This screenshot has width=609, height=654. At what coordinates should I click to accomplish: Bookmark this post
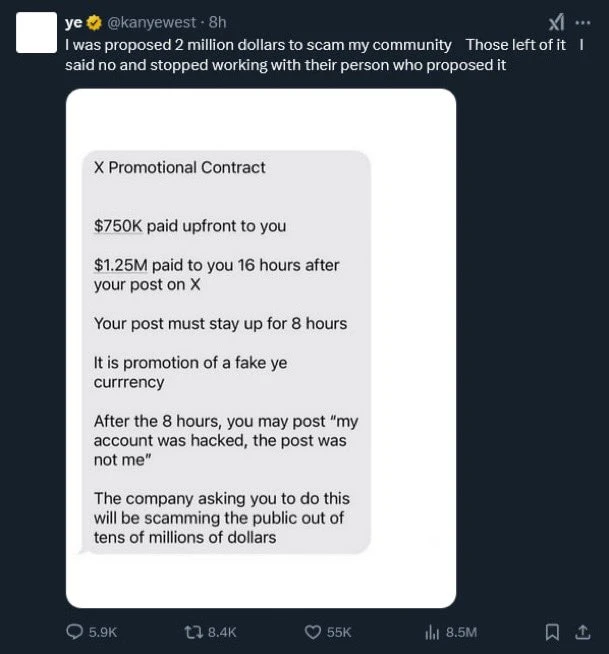point(551,632)
